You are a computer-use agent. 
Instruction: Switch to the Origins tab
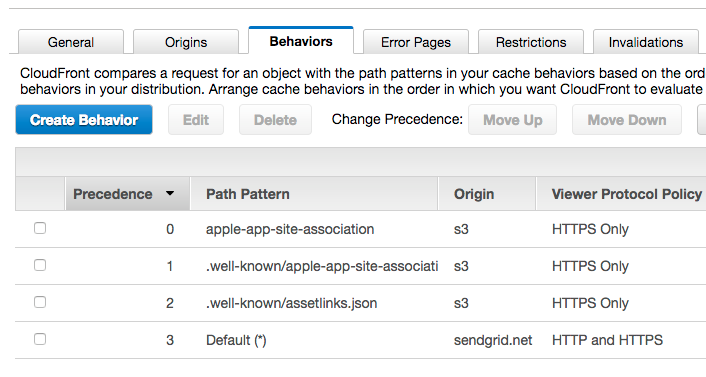tap(186, 42)
